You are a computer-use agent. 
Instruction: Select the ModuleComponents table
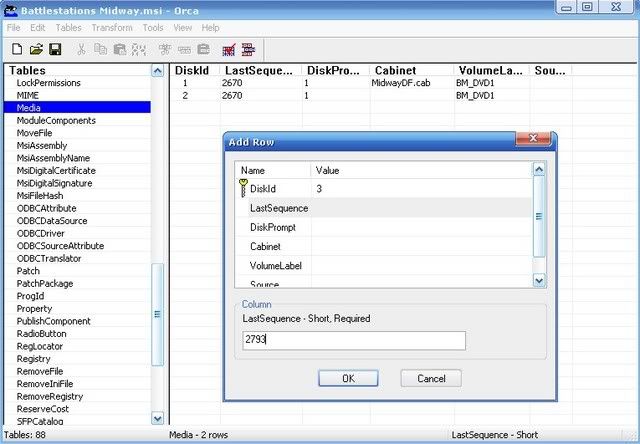[56, 120]
